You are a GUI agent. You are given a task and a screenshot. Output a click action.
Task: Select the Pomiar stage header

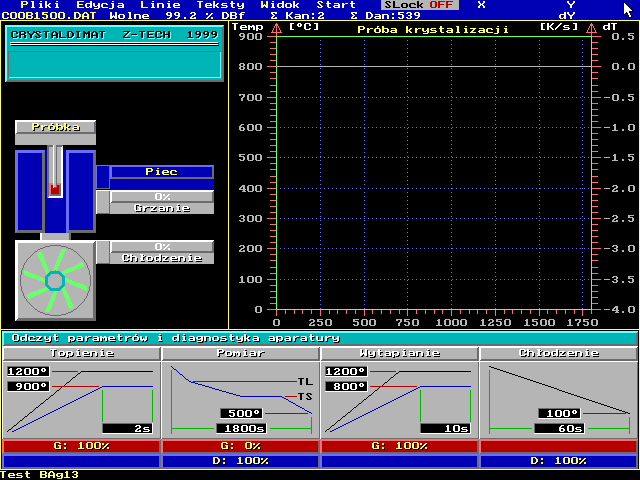pyautogui.click(x=240, y=353)
